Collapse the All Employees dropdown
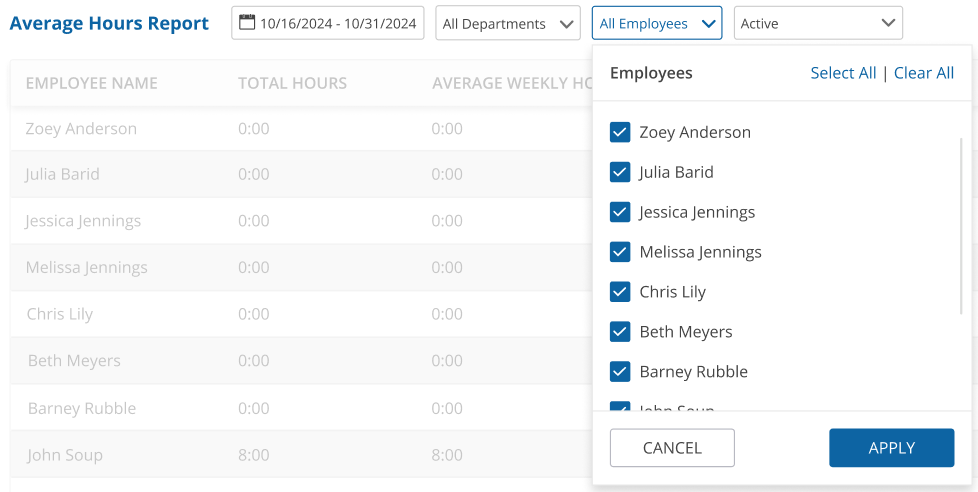The height and width of the screenshot is (492, 978). [x=657, y=24]
